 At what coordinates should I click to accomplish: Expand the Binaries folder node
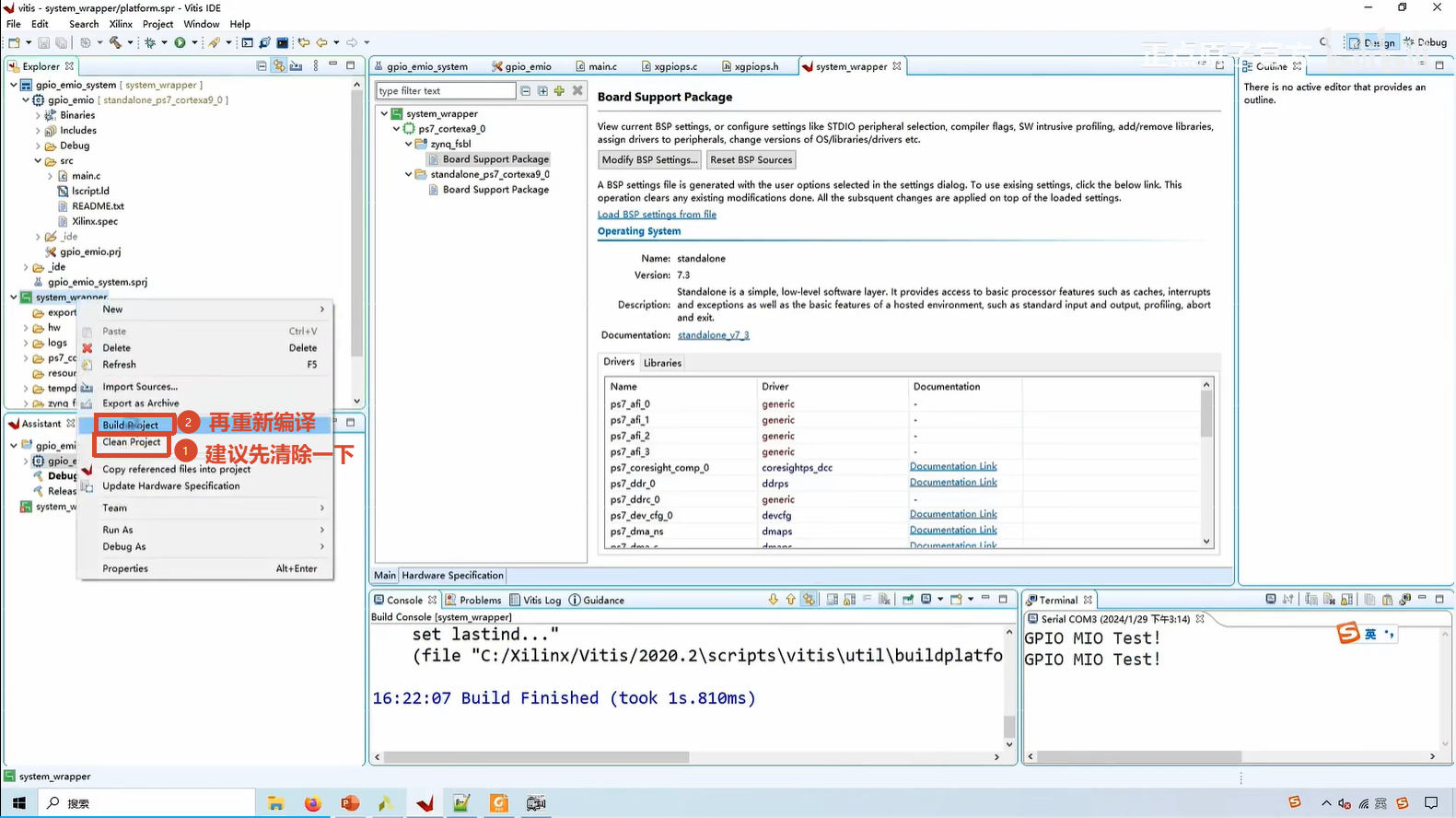(x=38, y=115)
